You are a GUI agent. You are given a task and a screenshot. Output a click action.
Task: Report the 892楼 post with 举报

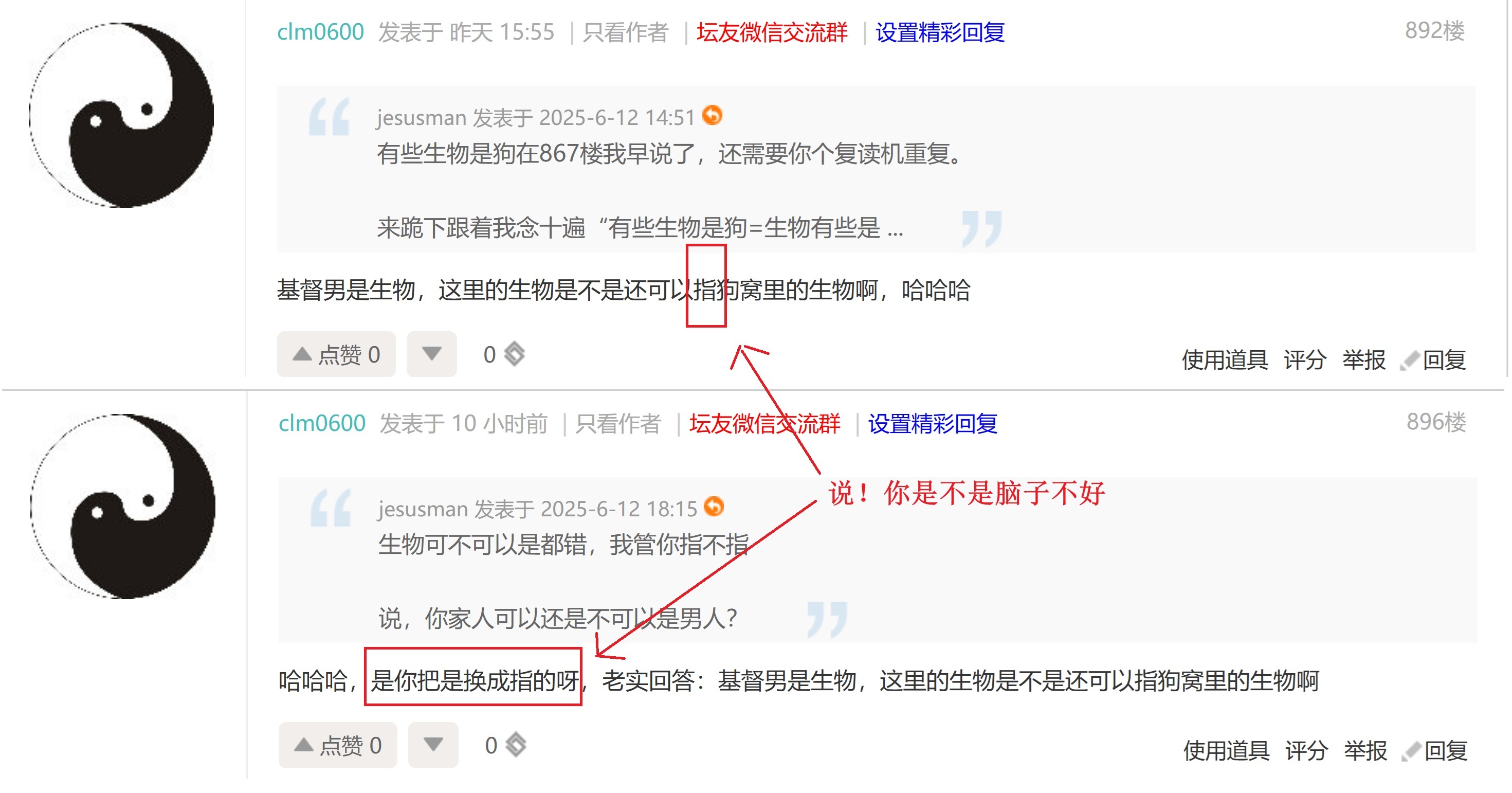point(1364,360)
